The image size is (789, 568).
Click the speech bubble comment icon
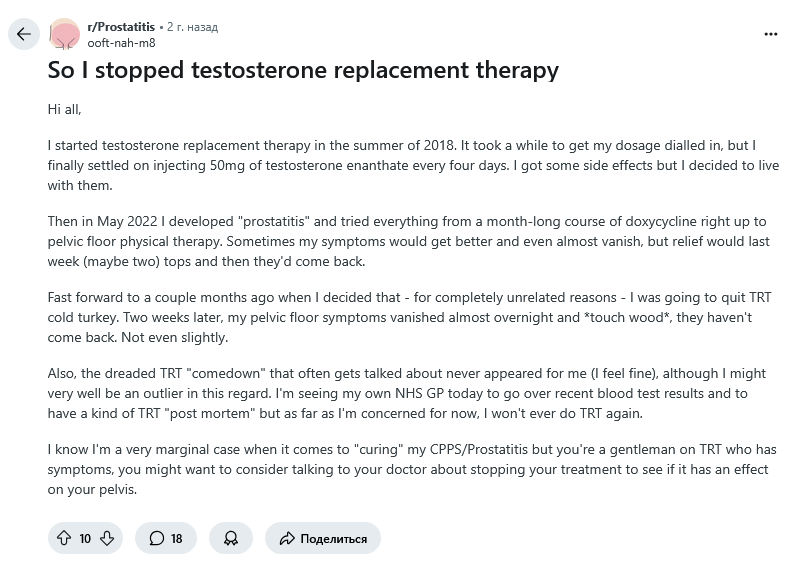[x=156, y=538]
